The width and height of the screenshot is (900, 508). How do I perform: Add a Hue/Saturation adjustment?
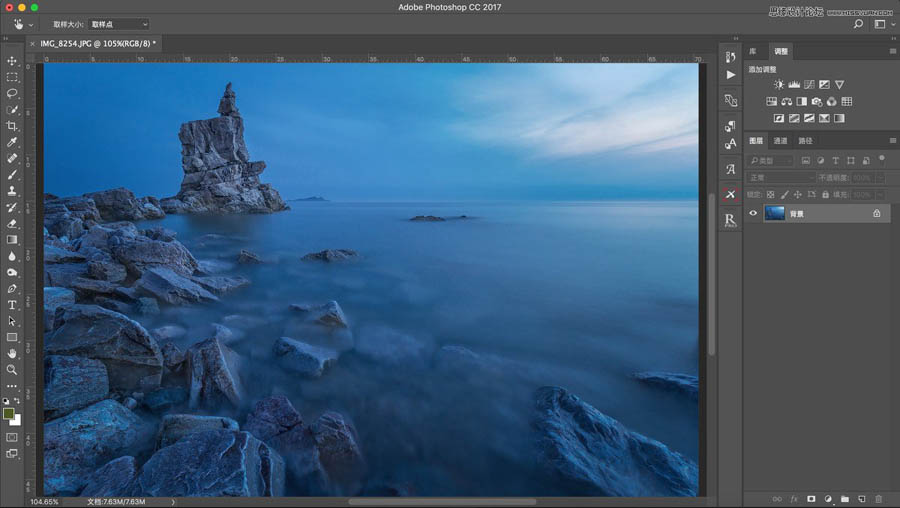coord(771,102)
